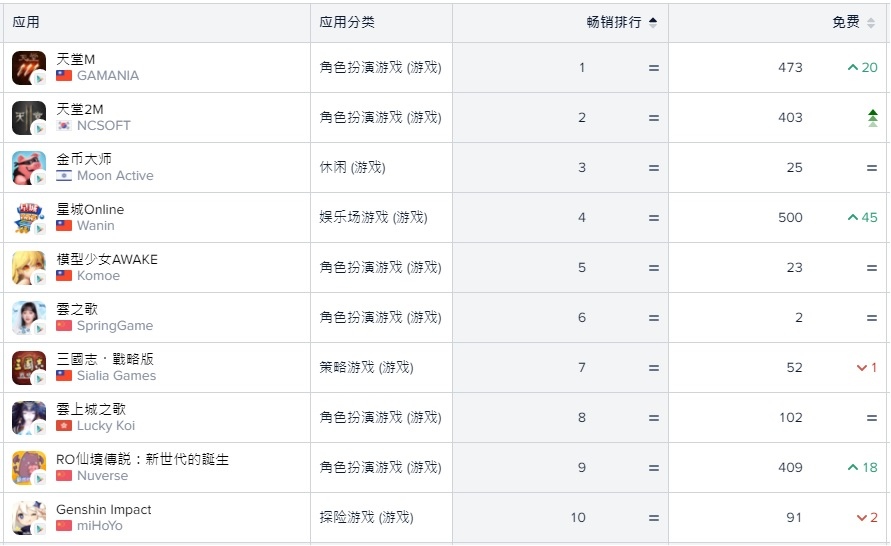Click the Genshin Impact app icon
This screenshot has height=546, width=891.
click(x=28, y=518)
